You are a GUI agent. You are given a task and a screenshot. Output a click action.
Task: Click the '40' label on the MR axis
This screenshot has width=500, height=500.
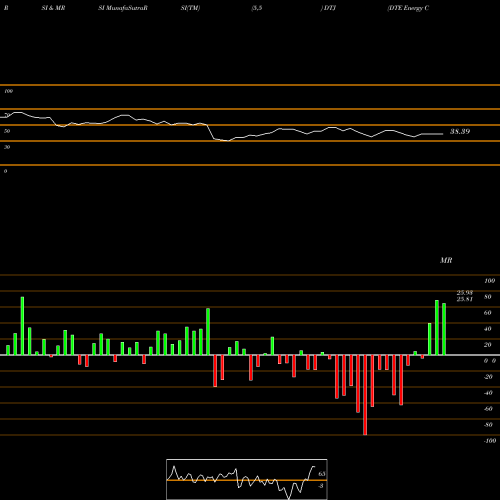(x=488, y=329)
